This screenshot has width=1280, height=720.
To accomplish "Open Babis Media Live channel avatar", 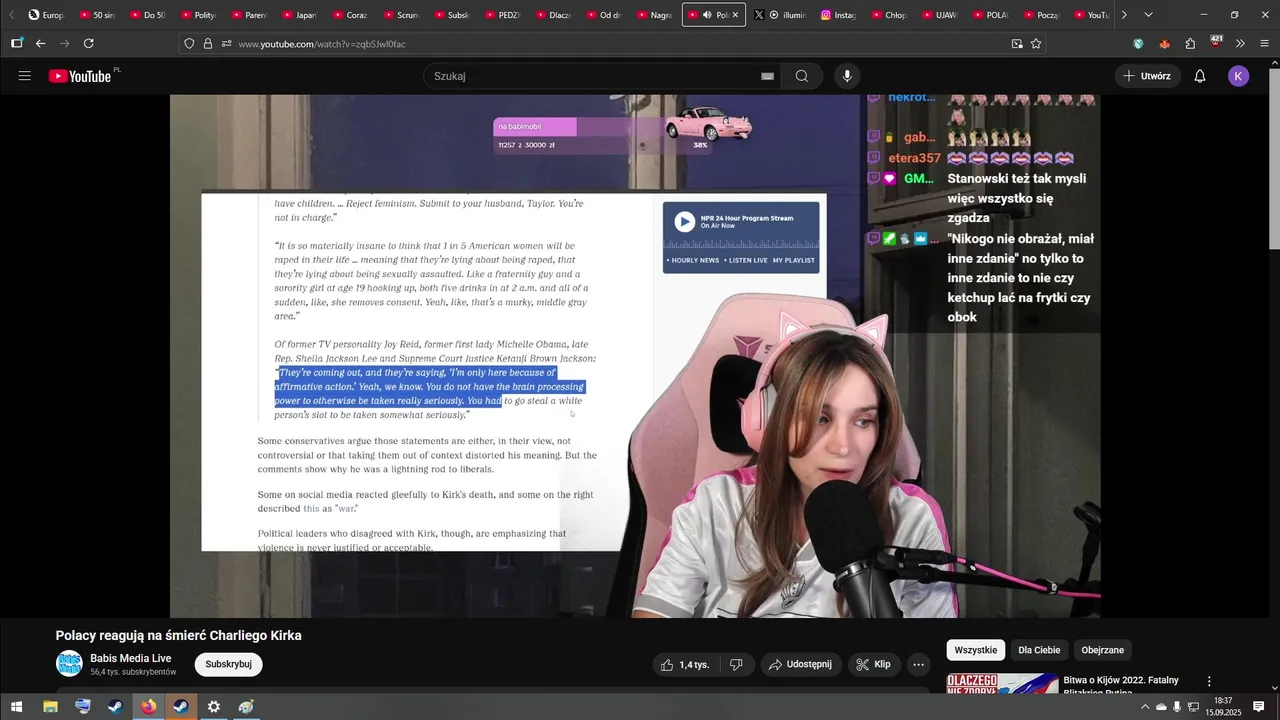I will coord(69,664).
